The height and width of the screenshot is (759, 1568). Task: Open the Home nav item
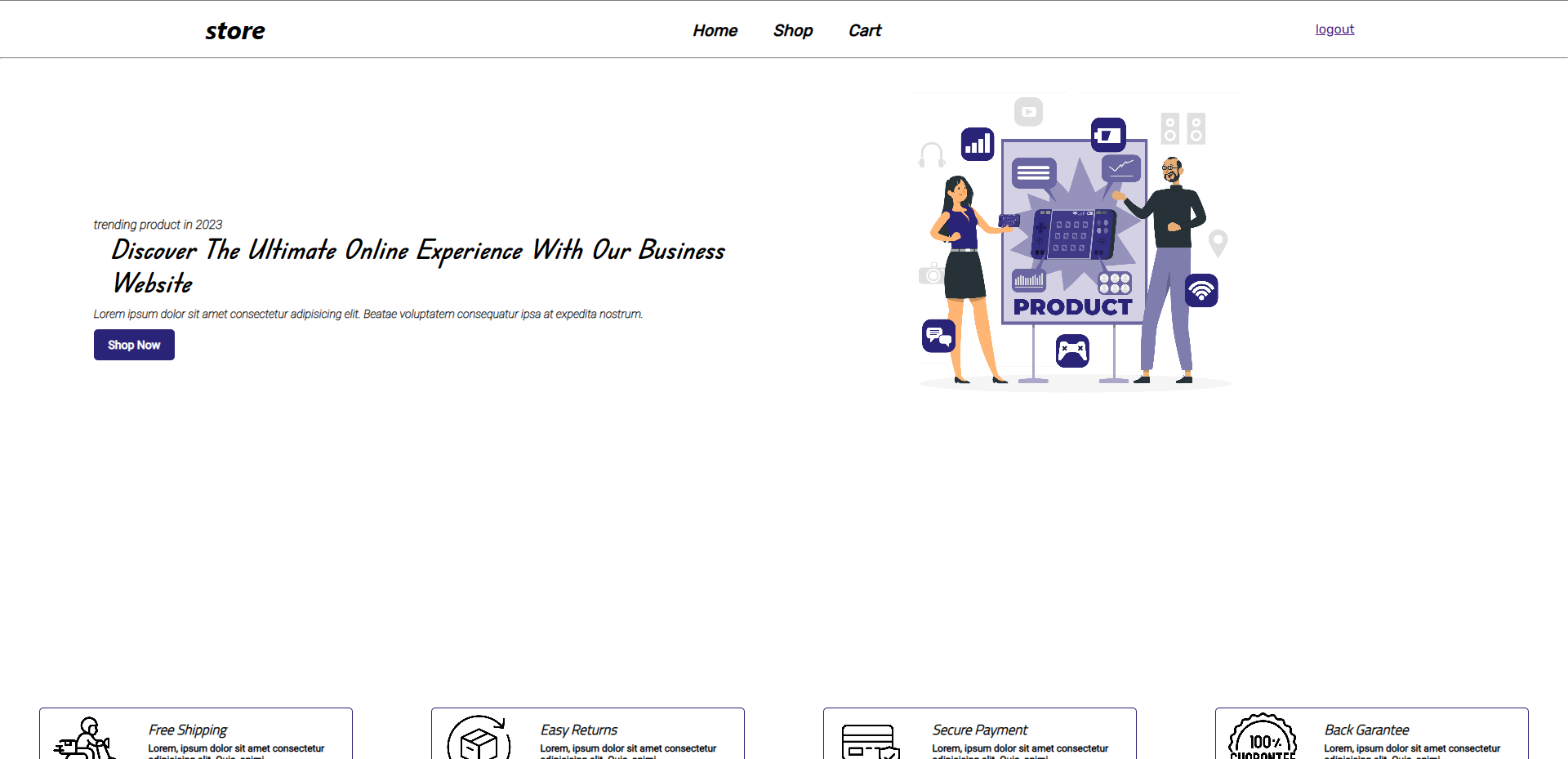[x=715, y=30]
